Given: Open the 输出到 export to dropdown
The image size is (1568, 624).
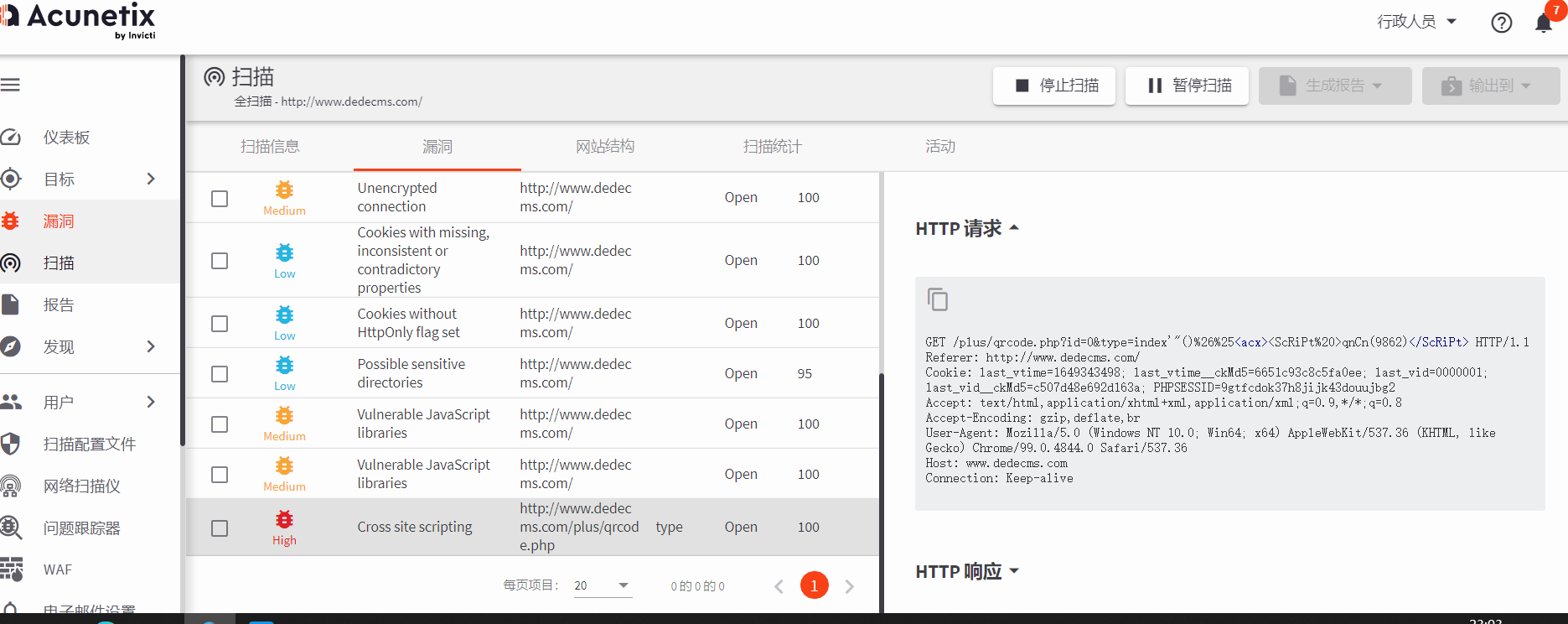Looking at the screenshot, I should click(x=1491, y=86).
